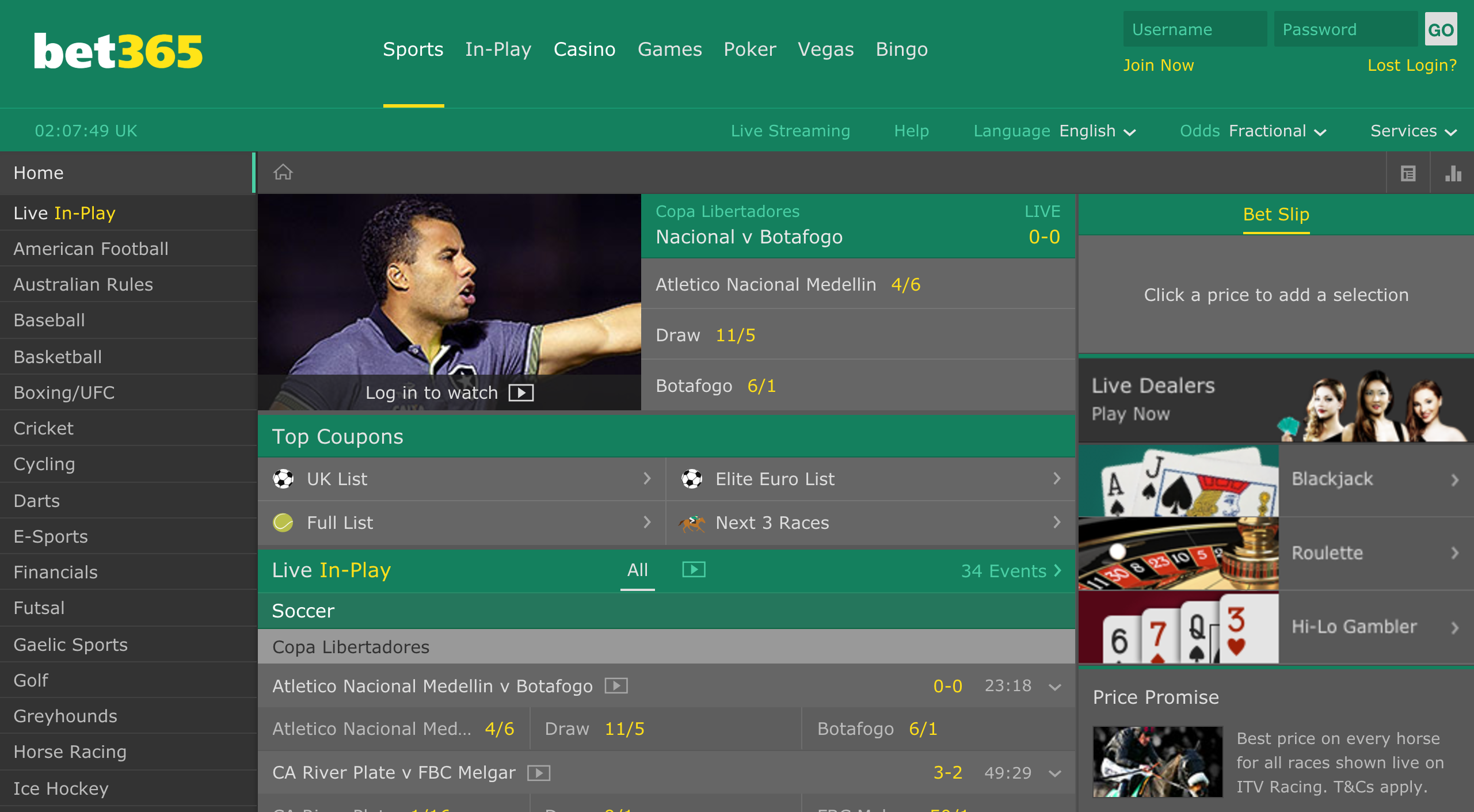Screen dimensions: 1474x812
Task: Click the Join Now button
Action: pyautogui.click(x=1159, y=65)
